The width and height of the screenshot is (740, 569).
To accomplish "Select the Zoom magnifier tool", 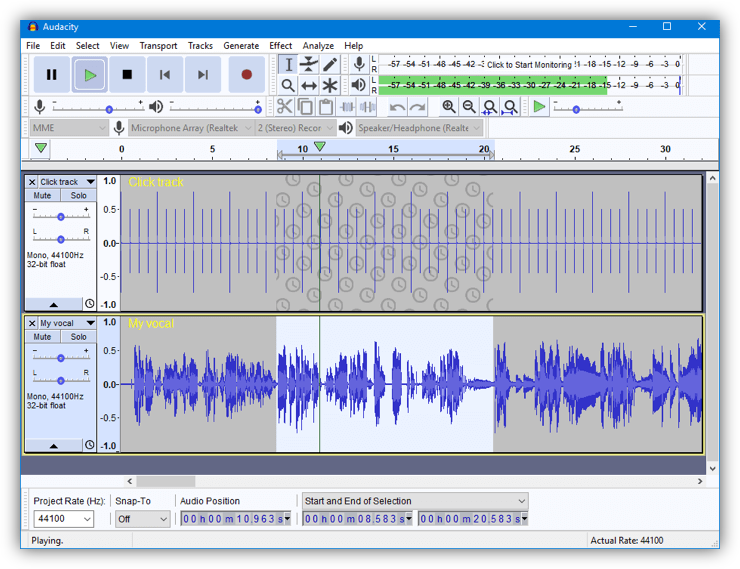I will [x=288, y=85].
